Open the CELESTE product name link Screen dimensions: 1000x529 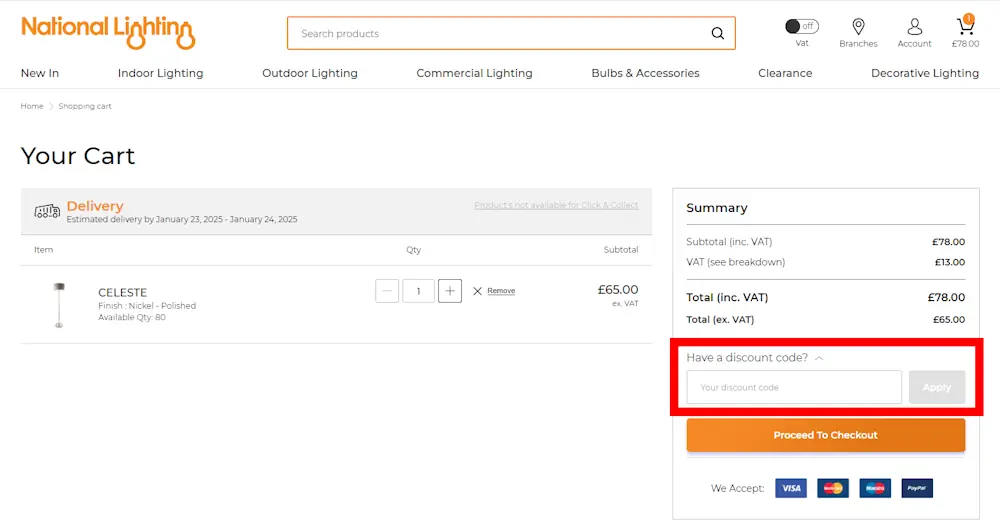122,292
